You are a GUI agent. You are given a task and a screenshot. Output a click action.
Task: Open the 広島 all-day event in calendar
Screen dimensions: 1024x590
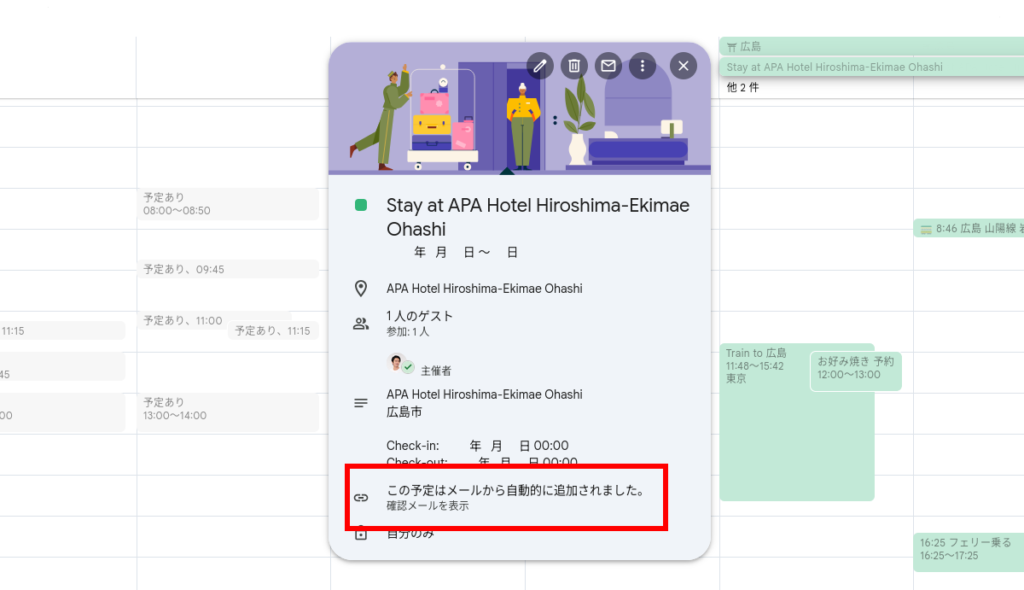(x=871, y=46)
